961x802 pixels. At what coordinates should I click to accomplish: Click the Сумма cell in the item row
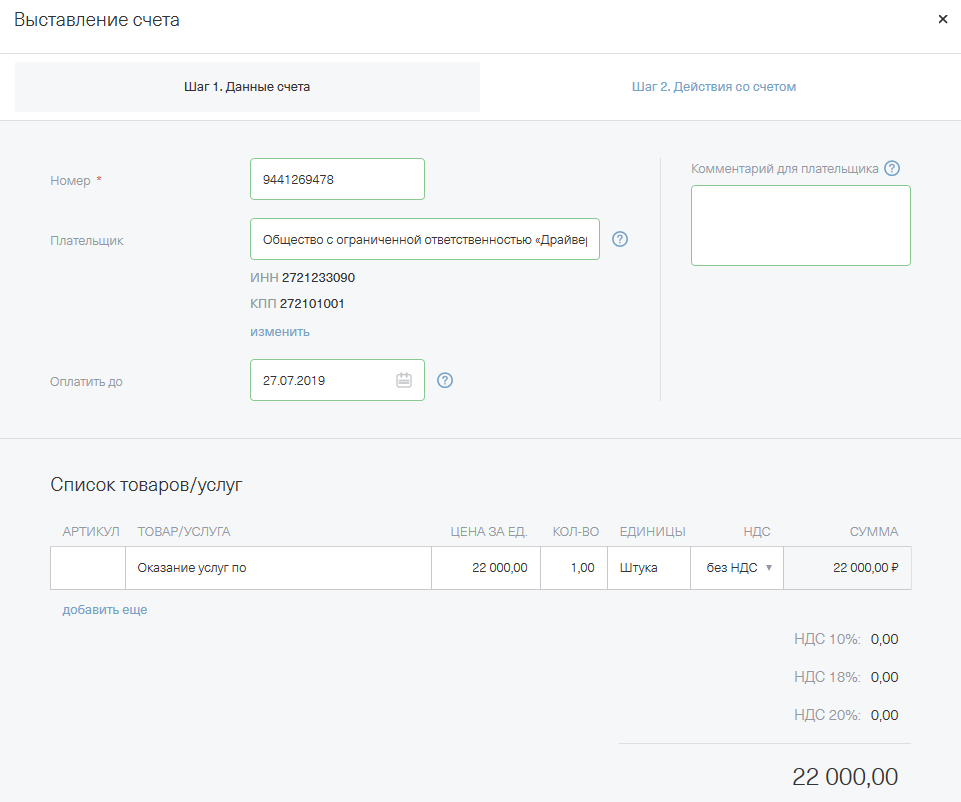[x=847, y=568]
